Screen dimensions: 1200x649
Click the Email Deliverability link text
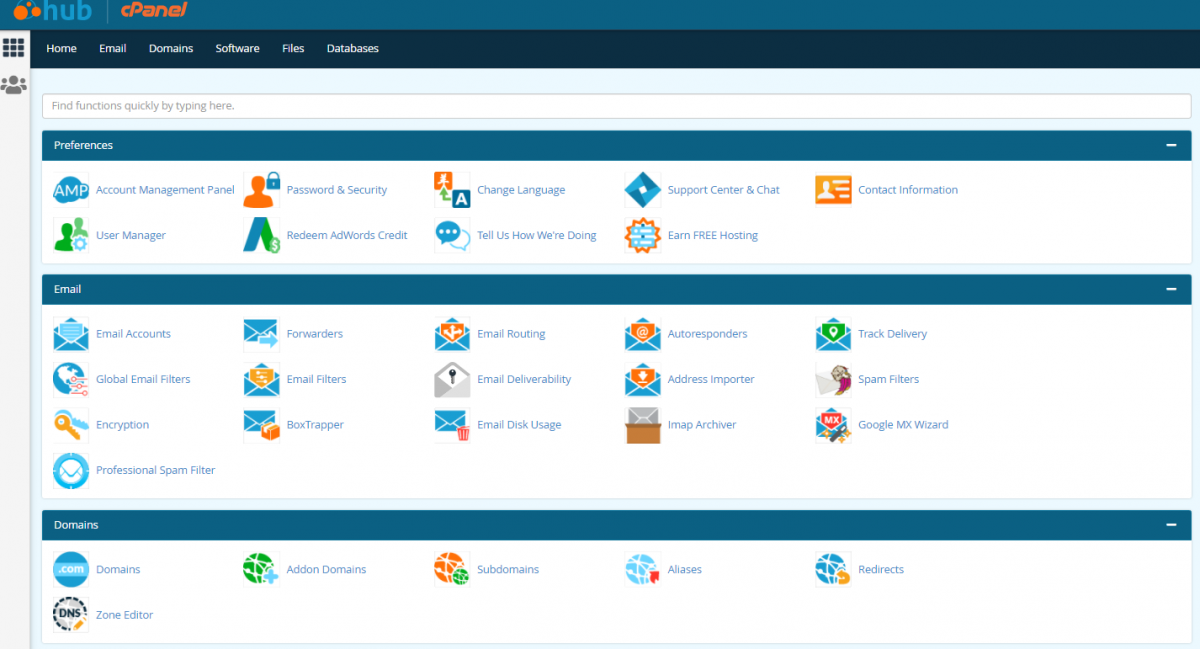coord(524,380)
